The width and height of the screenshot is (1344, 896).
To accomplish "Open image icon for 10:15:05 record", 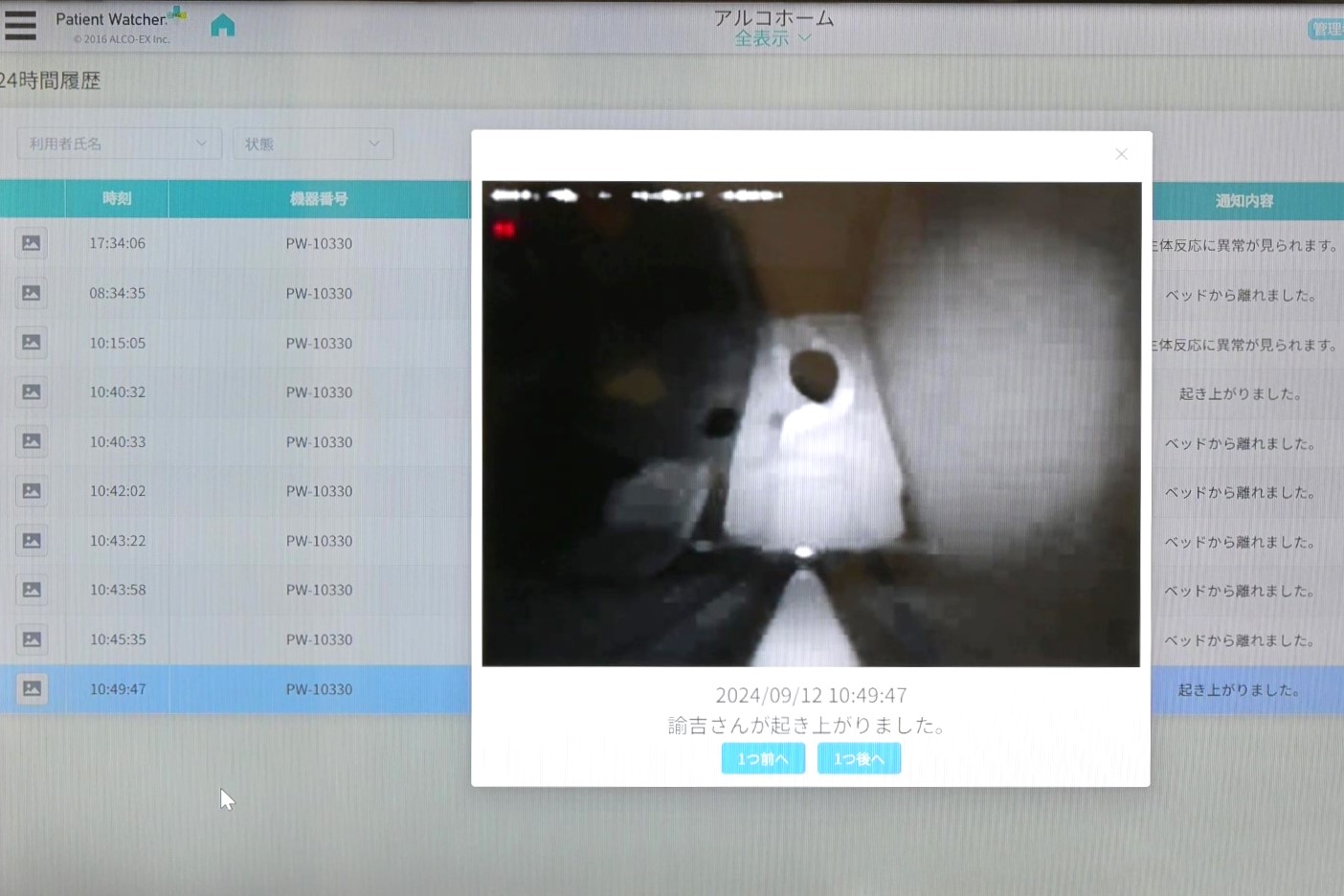I will [32, 342].
